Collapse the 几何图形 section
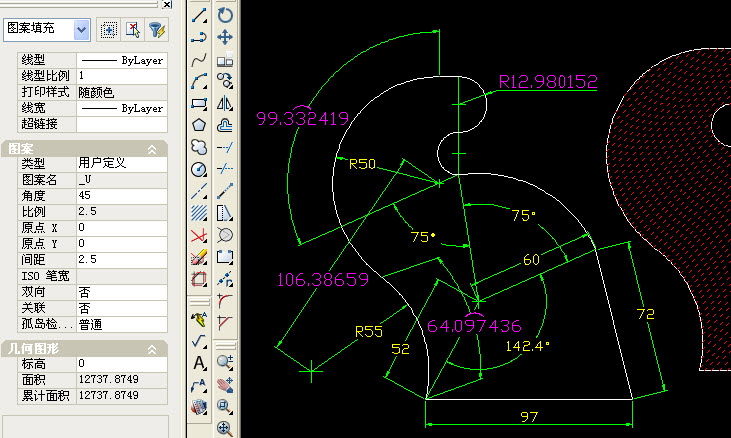The width and height of the screenshot is (731, 438). tap(152, 349)
